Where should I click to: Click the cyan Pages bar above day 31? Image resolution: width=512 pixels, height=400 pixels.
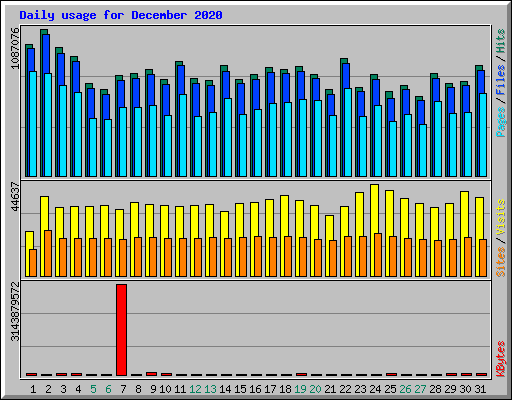[483, 135]
